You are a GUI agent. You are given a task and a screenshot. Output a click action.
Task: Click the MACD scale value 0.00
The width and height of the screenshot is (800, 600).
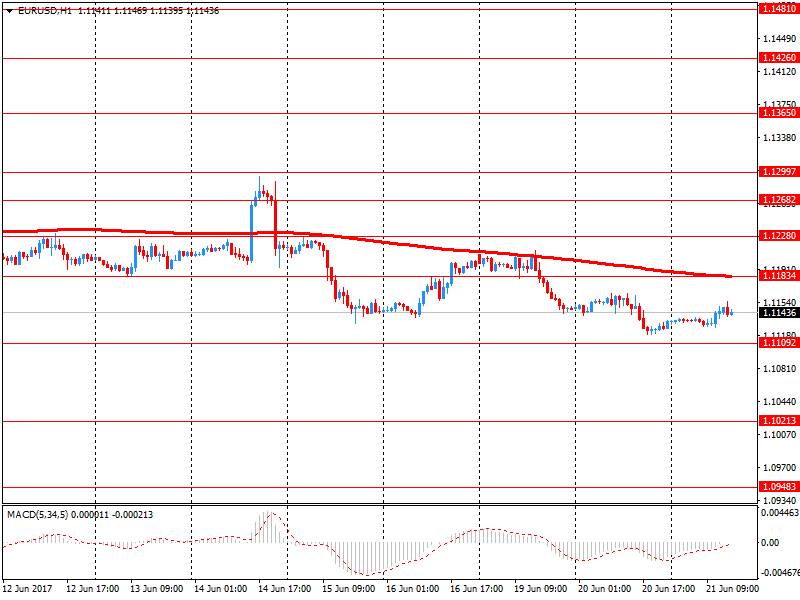click(x=770, y=543)
